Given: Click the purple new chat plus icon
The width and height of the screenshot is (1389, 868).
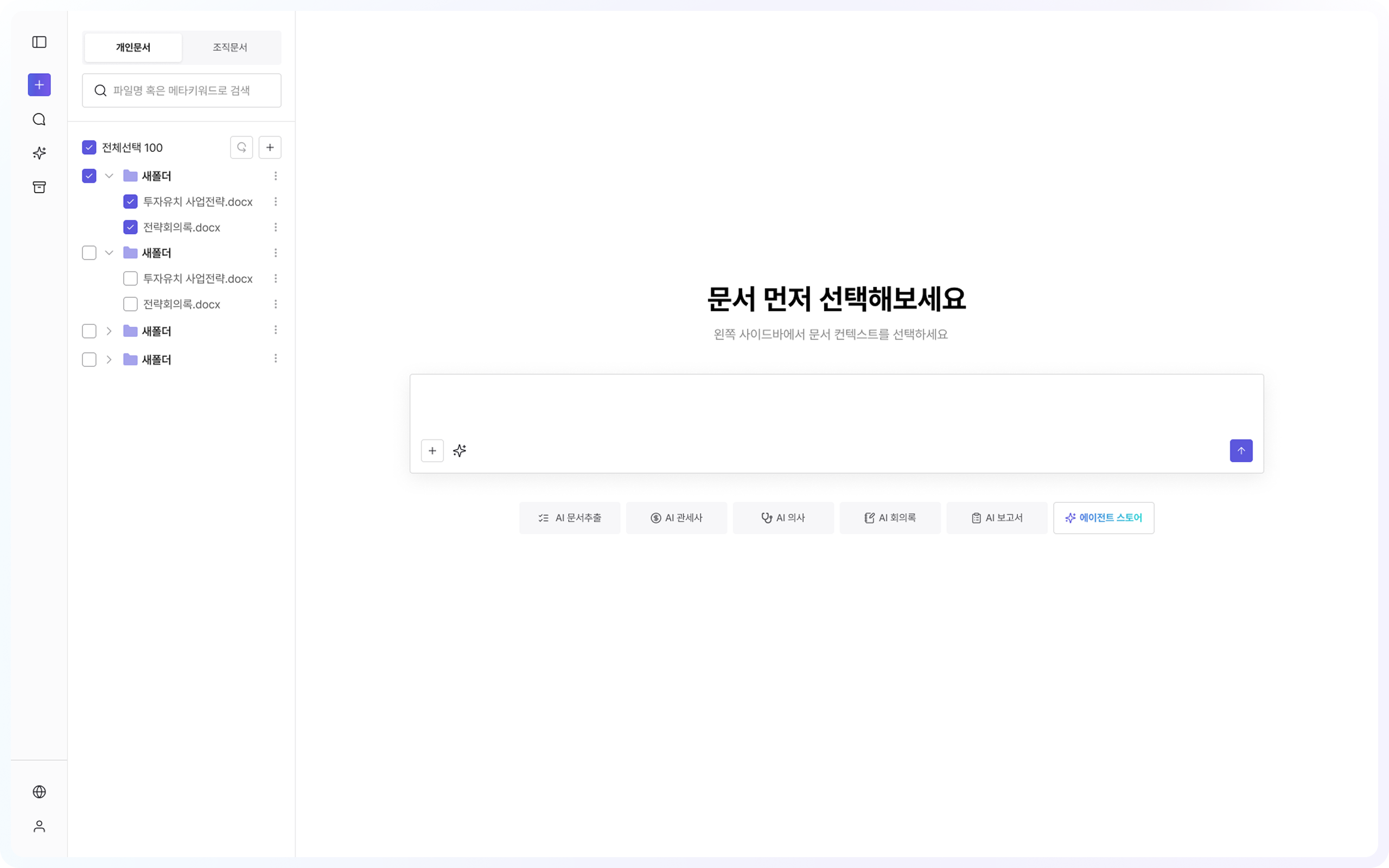Looking at the screenshot, I should [39, 85].
